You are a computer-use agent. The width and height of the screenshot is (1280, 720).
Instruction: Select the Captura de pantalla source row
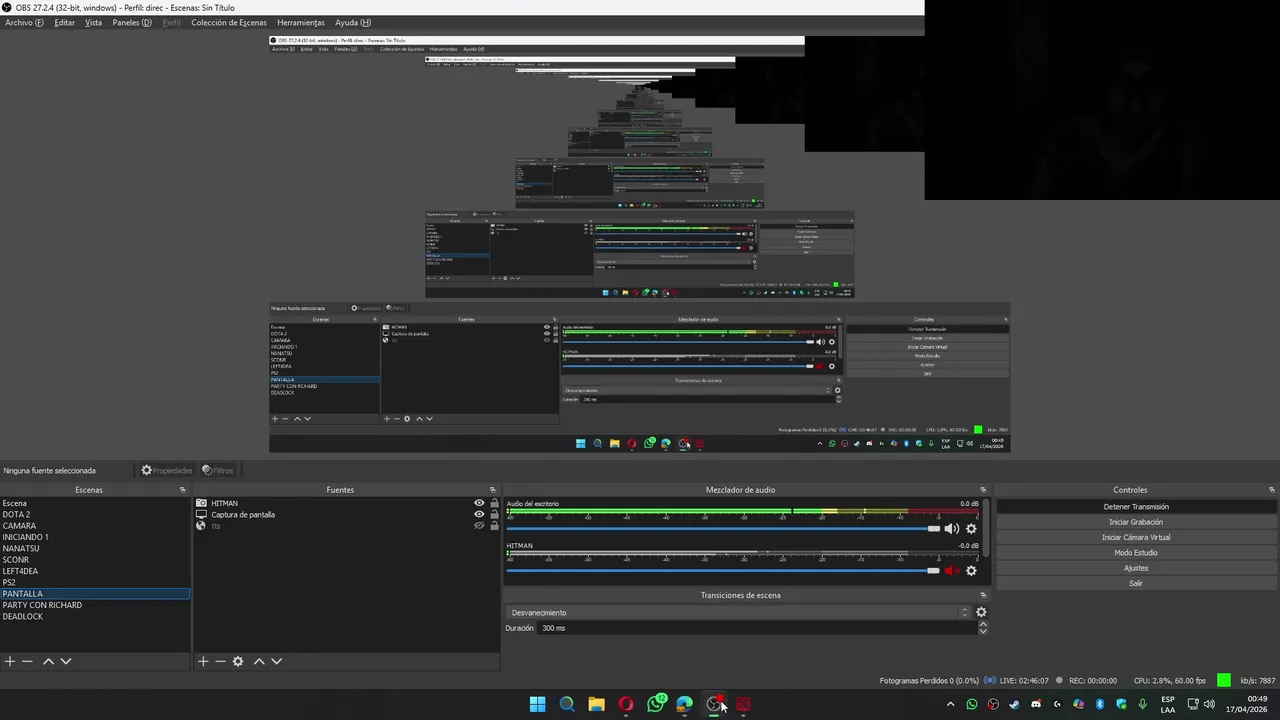pos(346,514)
